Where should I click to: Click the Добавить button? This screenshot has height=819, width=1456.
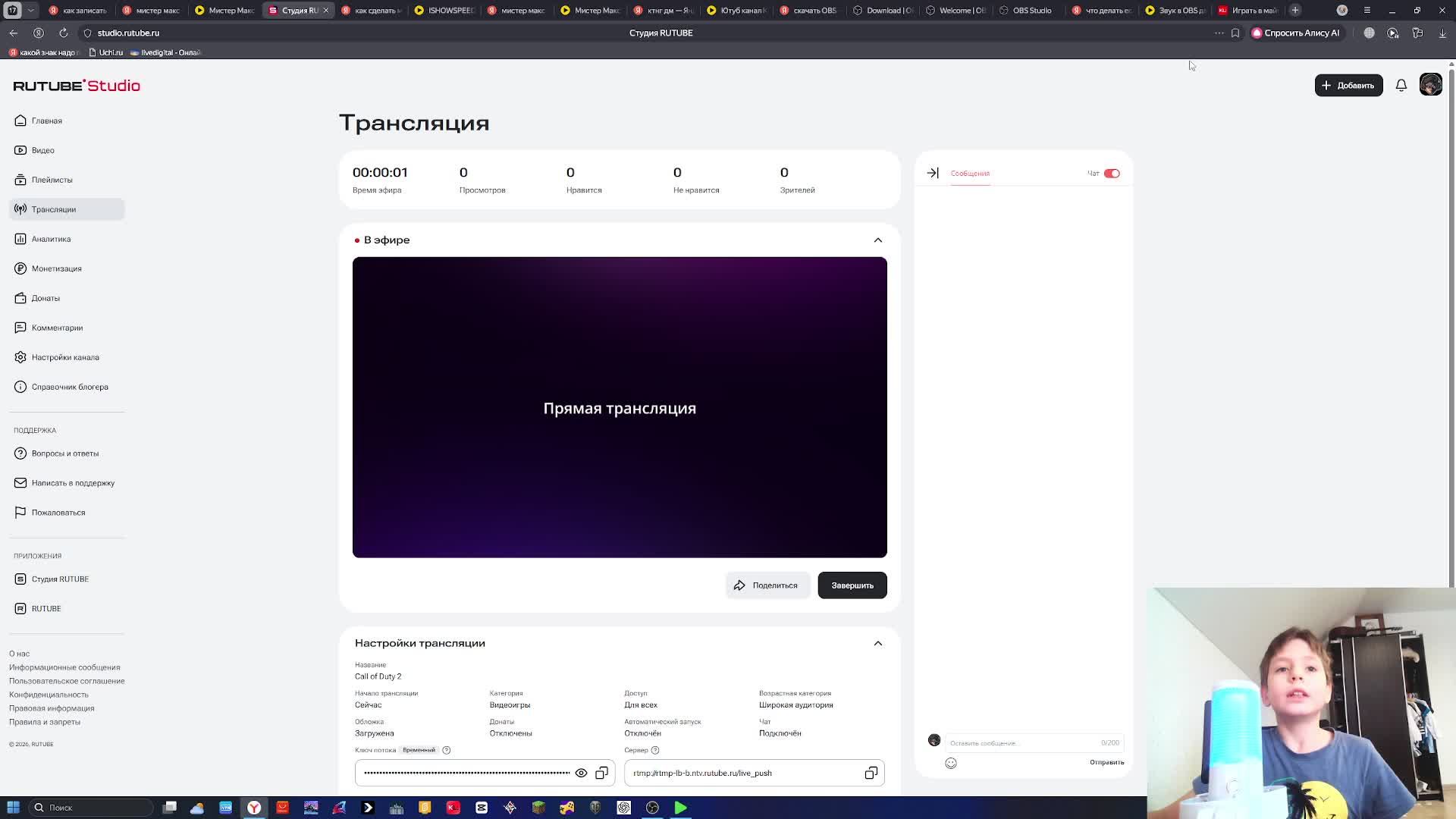coord(1348,86)
